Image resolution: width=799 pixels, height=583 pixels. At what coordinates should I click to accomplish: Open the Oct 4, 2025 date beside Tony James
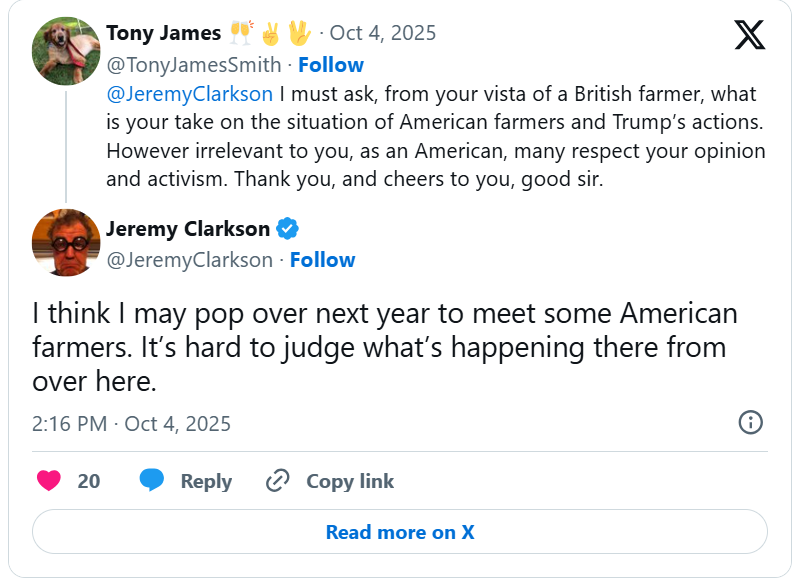pos(383,33)
